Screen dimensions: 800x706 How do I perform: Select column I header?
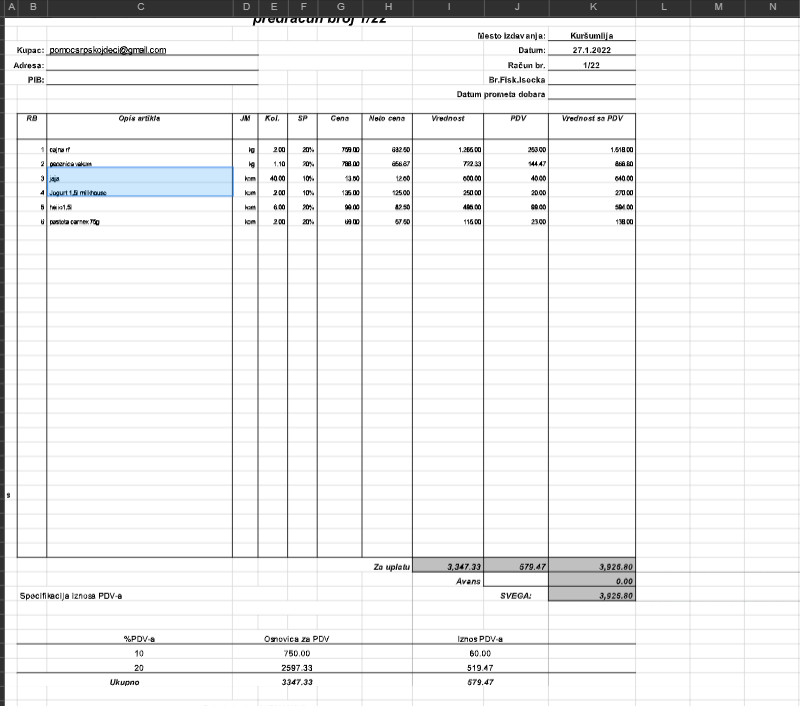448,7
